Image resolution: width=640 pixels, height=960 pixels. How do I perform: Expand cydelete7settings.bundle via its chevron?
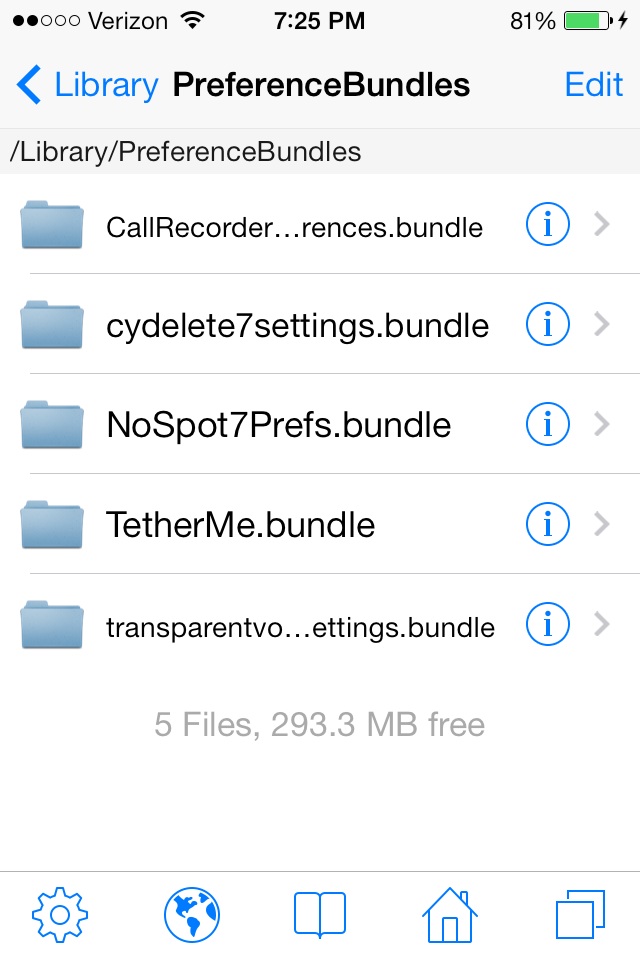point(602,324)
